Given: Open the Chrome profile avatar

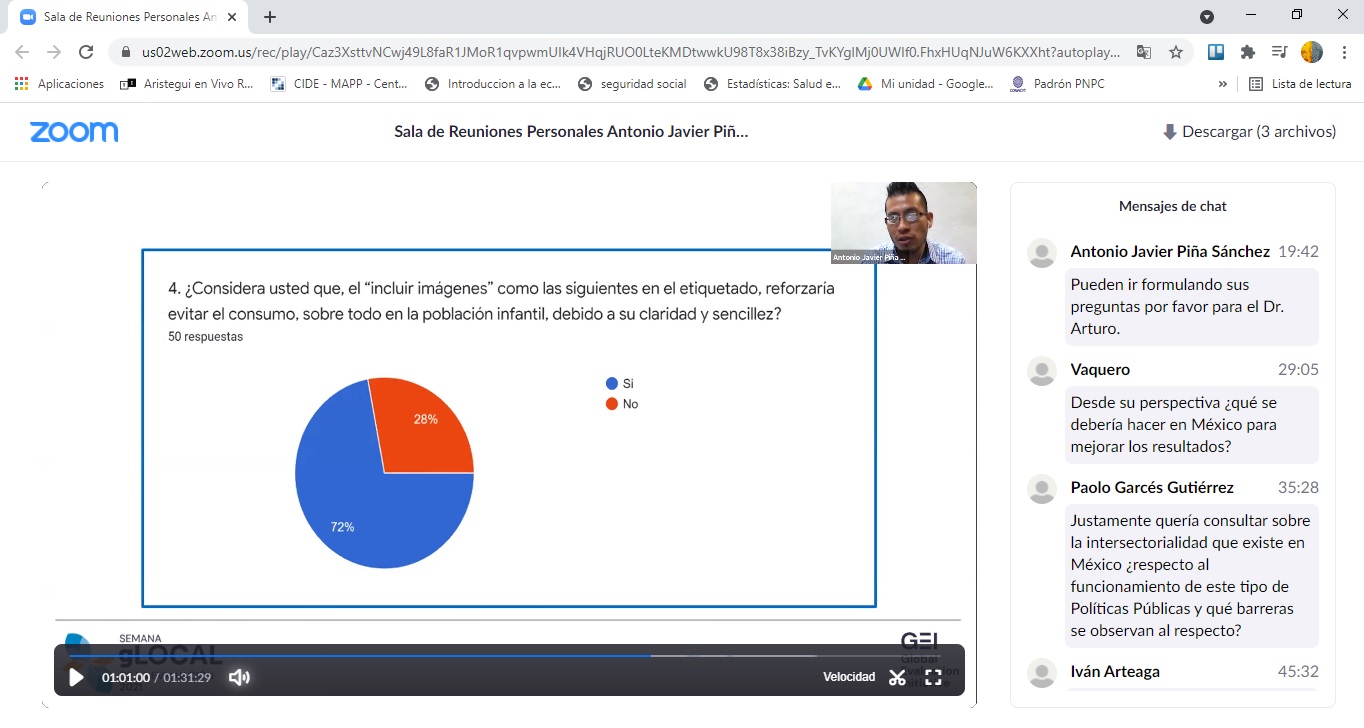Looking at the screenshot, I should click(x=1312, y=52).
